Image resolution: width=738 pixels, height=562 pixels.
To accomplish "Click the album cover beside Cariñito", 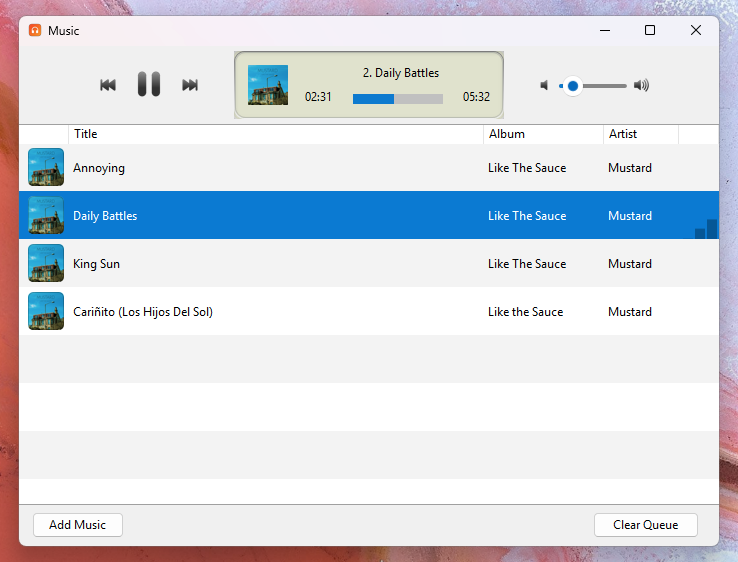I will [x=46, y=311].
